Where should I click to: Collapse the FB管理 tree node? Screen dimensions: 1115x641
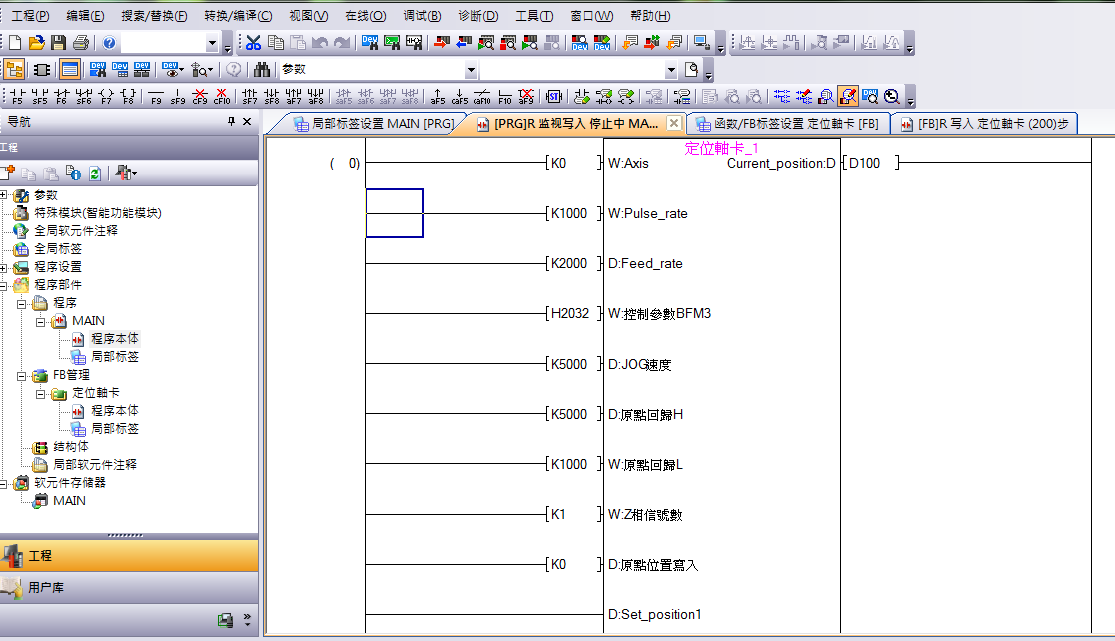[x=23, y=375]
